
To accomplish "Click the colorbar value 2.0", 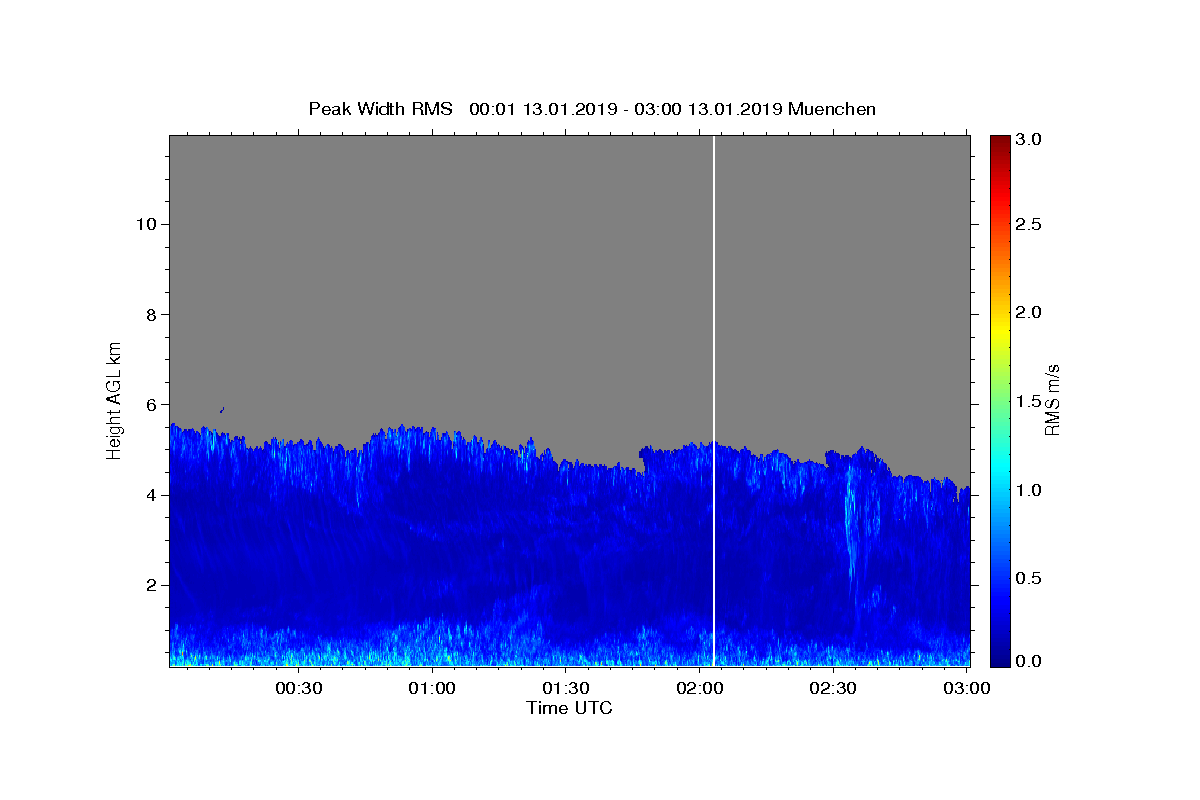I will coord(1028,312).
